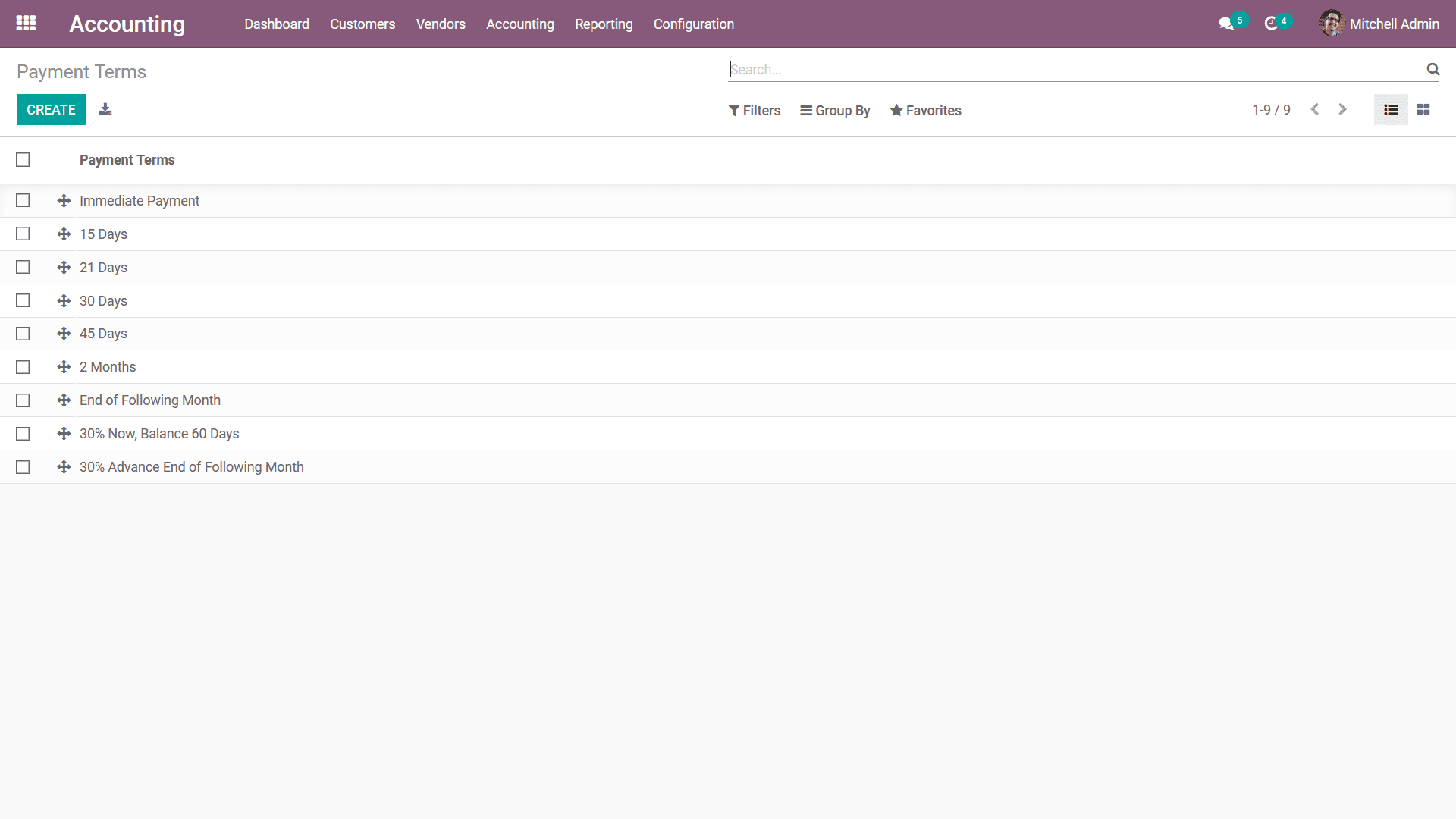Viewport: 1456px width, 819px height.
Task: Open the Favorites dropdown
Action: click(926, 111)
